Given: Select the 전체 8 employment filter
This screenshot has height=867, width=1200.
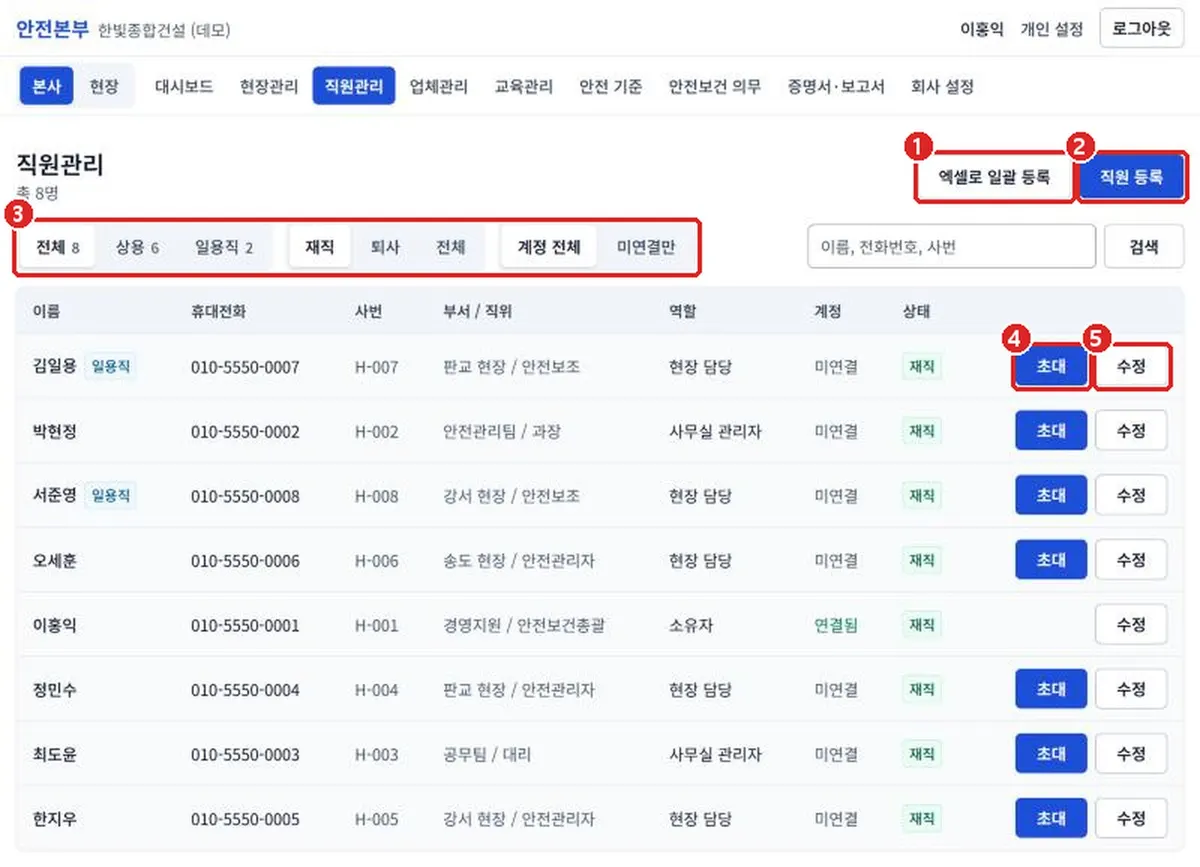Looking at the screenshot, I should (x=58, y=246).
